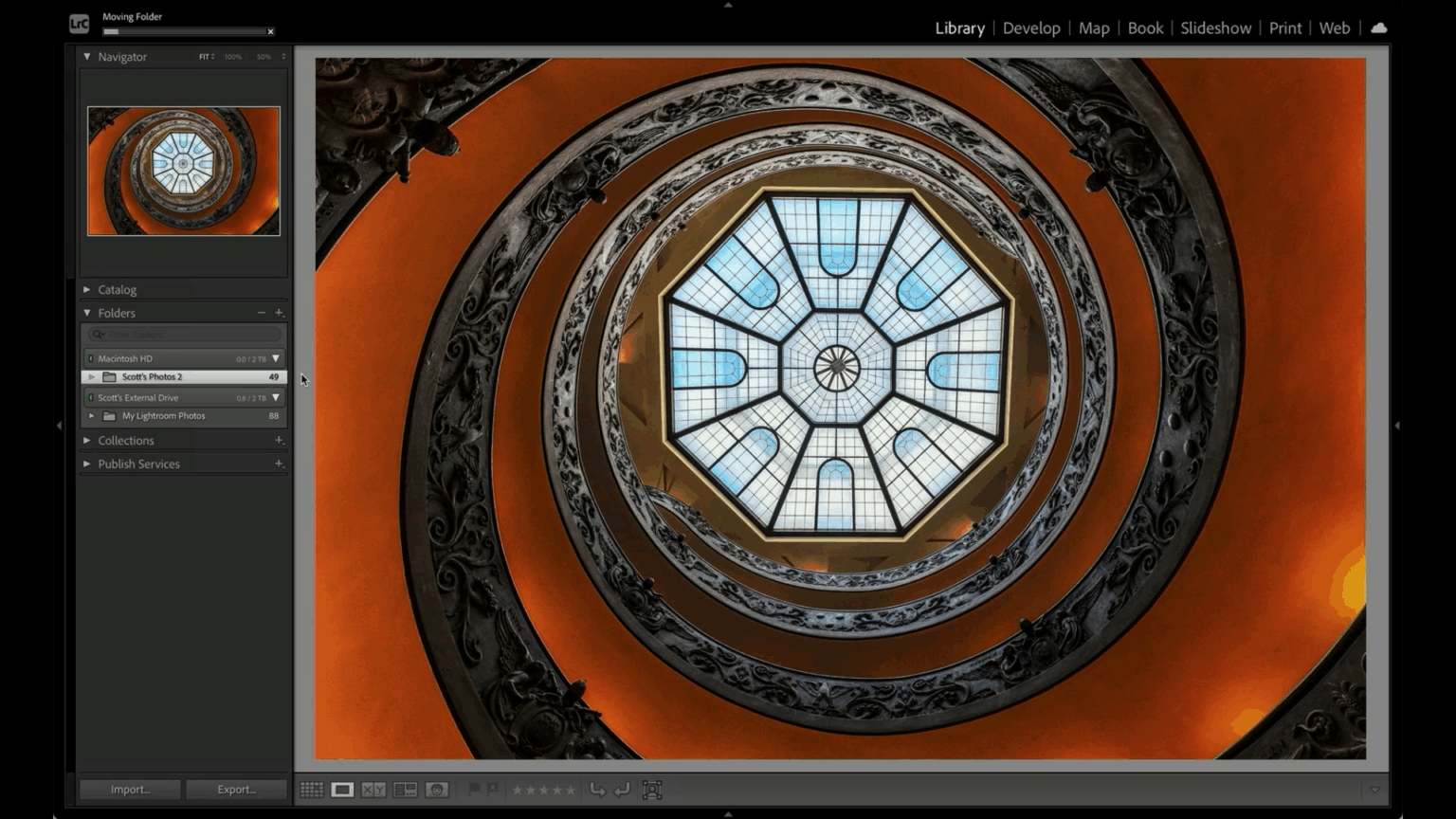Activate Survey view
This screenshot has width=1456, height=819.
[x=406, y=790]
